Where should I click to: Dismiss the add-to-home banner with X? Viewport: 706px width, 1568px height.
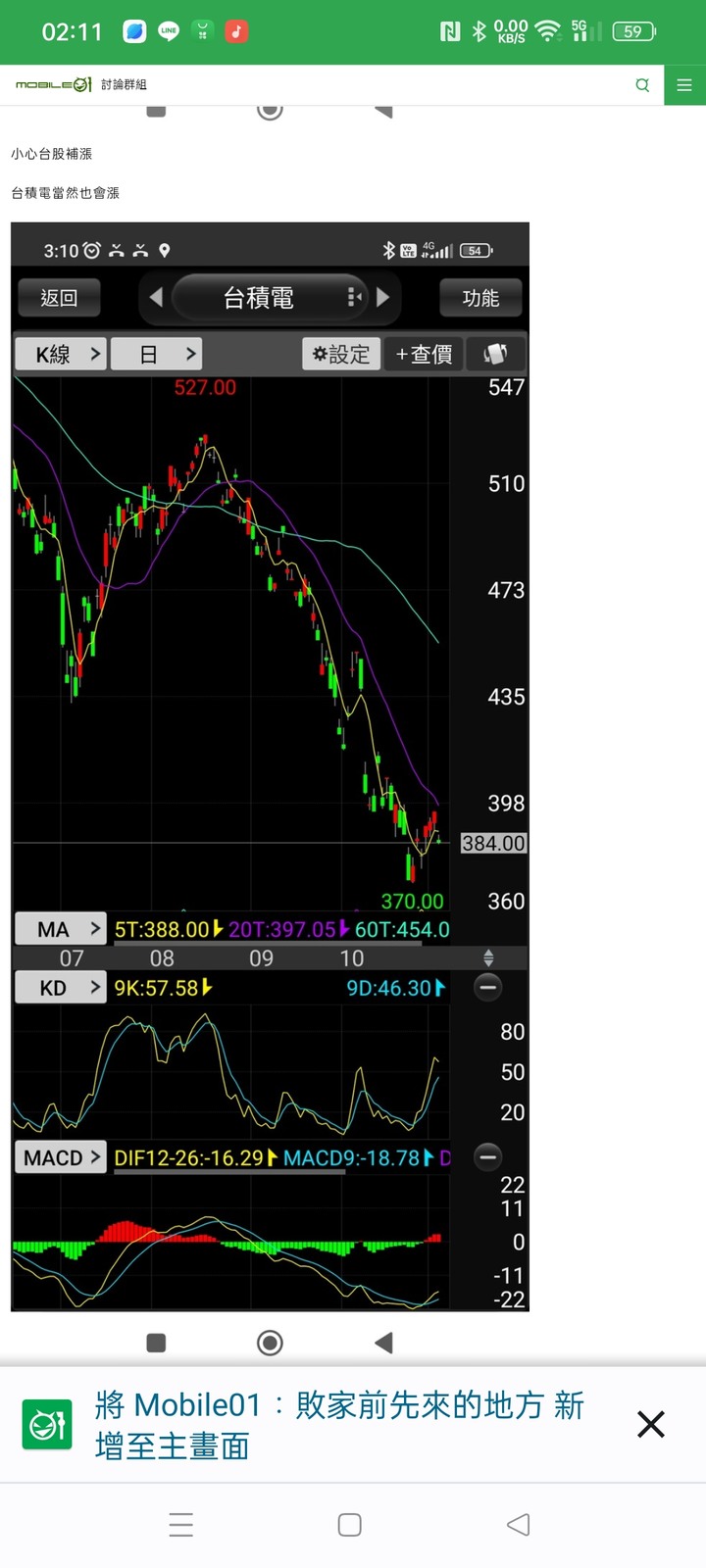651,1424
